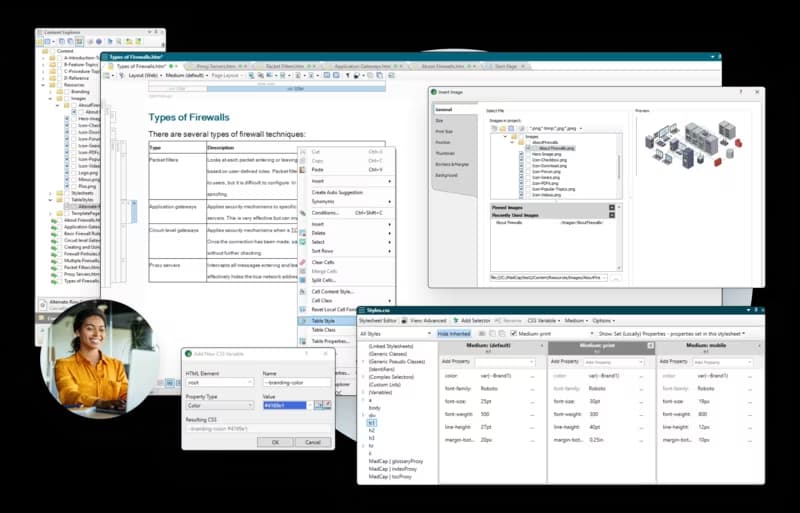Open the All Styles filter dropdown

[x=395, y=333]
